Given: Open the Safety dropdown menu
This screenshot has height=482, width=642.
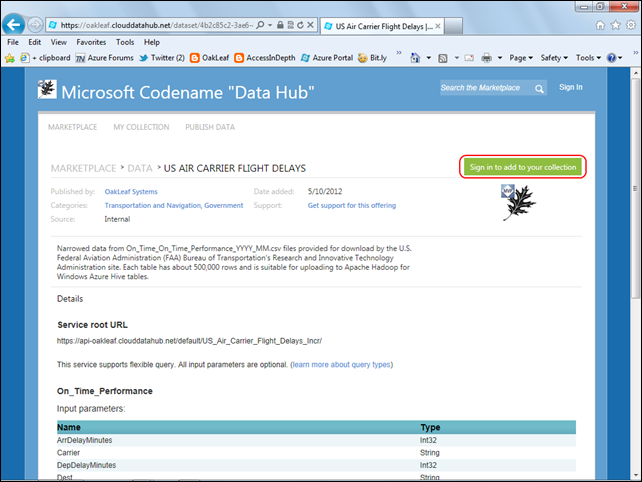Looking at the screenshot, I should (554, 58).
